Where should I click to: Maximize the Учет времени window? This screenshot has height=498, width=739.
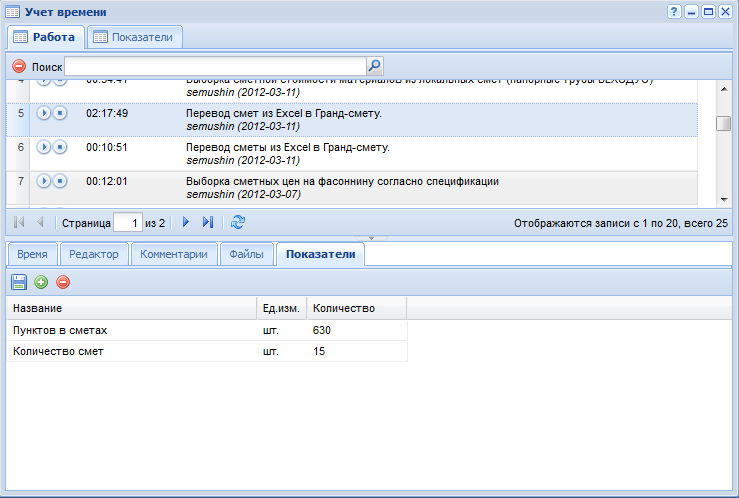(x=708, y=11)
